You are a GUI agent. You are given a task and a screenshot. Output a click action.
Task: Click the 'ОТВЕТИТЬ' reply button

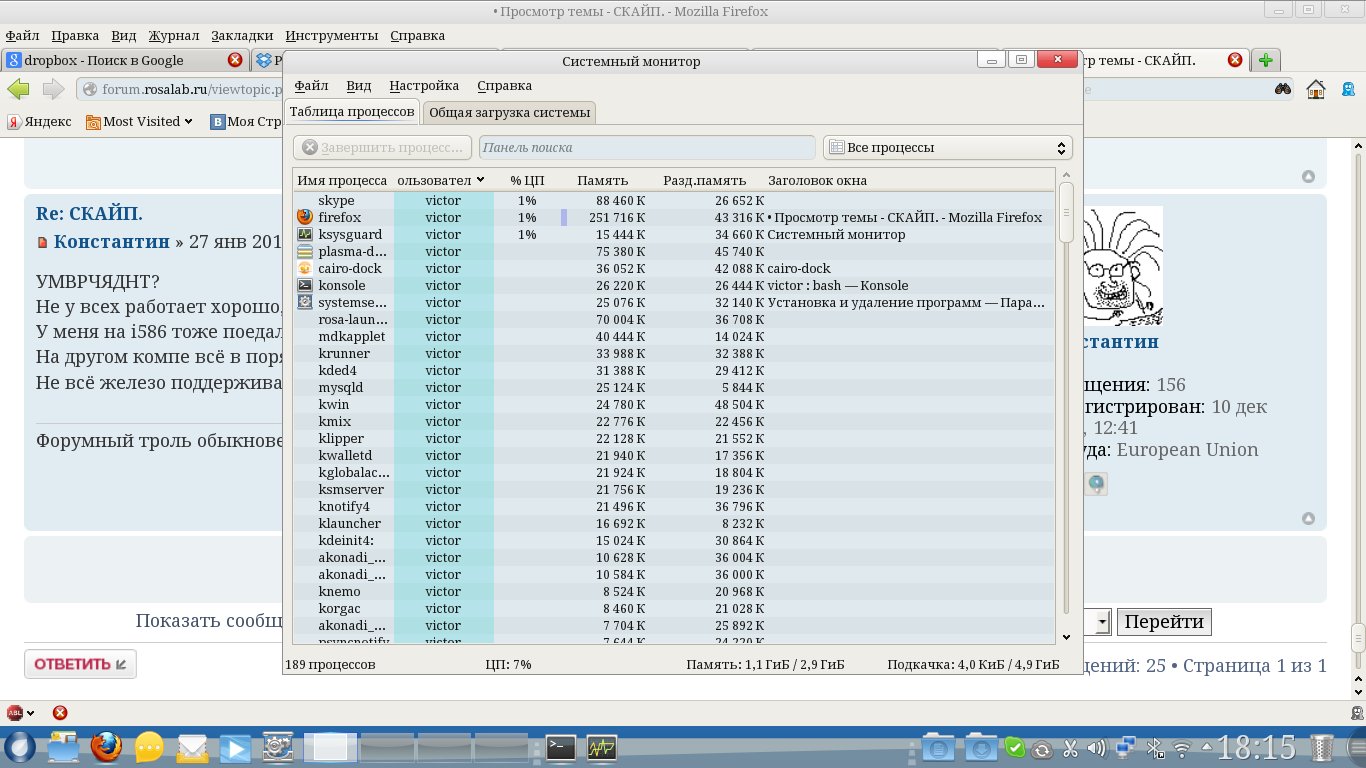[x=80, y=664]
